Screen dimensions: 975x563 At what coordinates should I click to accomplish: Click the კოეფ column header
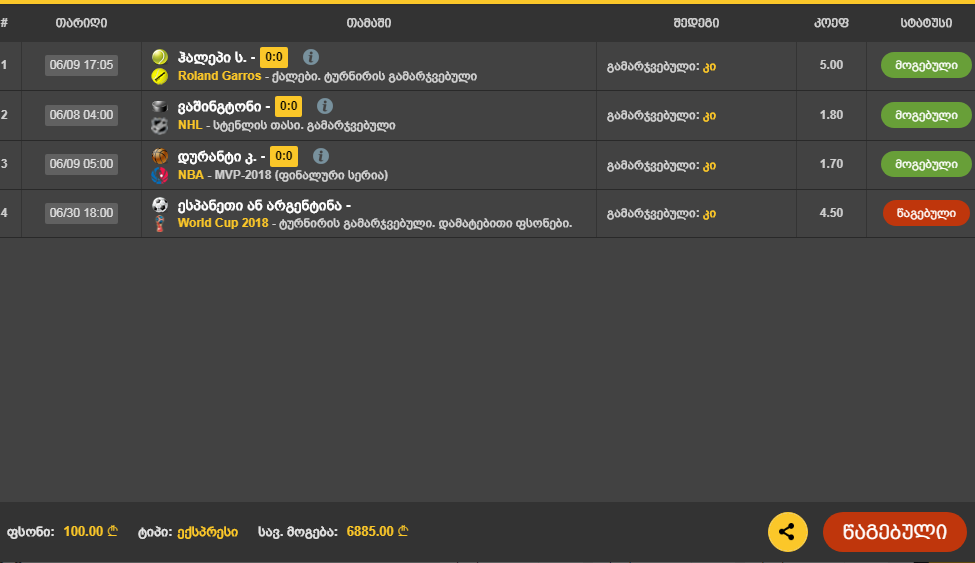pos(831,23)
